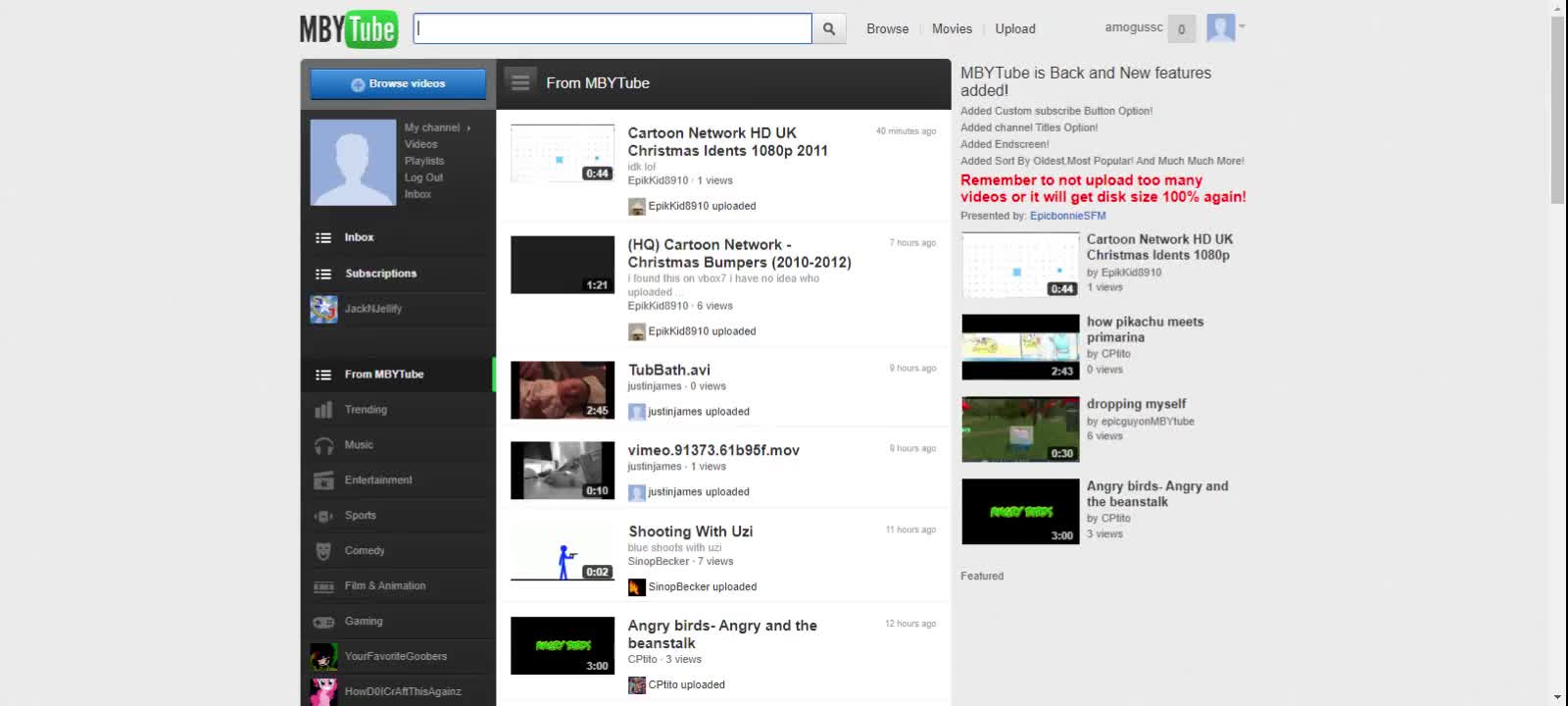
Task: Open the Music headphones icon
Action: point(323,445)
